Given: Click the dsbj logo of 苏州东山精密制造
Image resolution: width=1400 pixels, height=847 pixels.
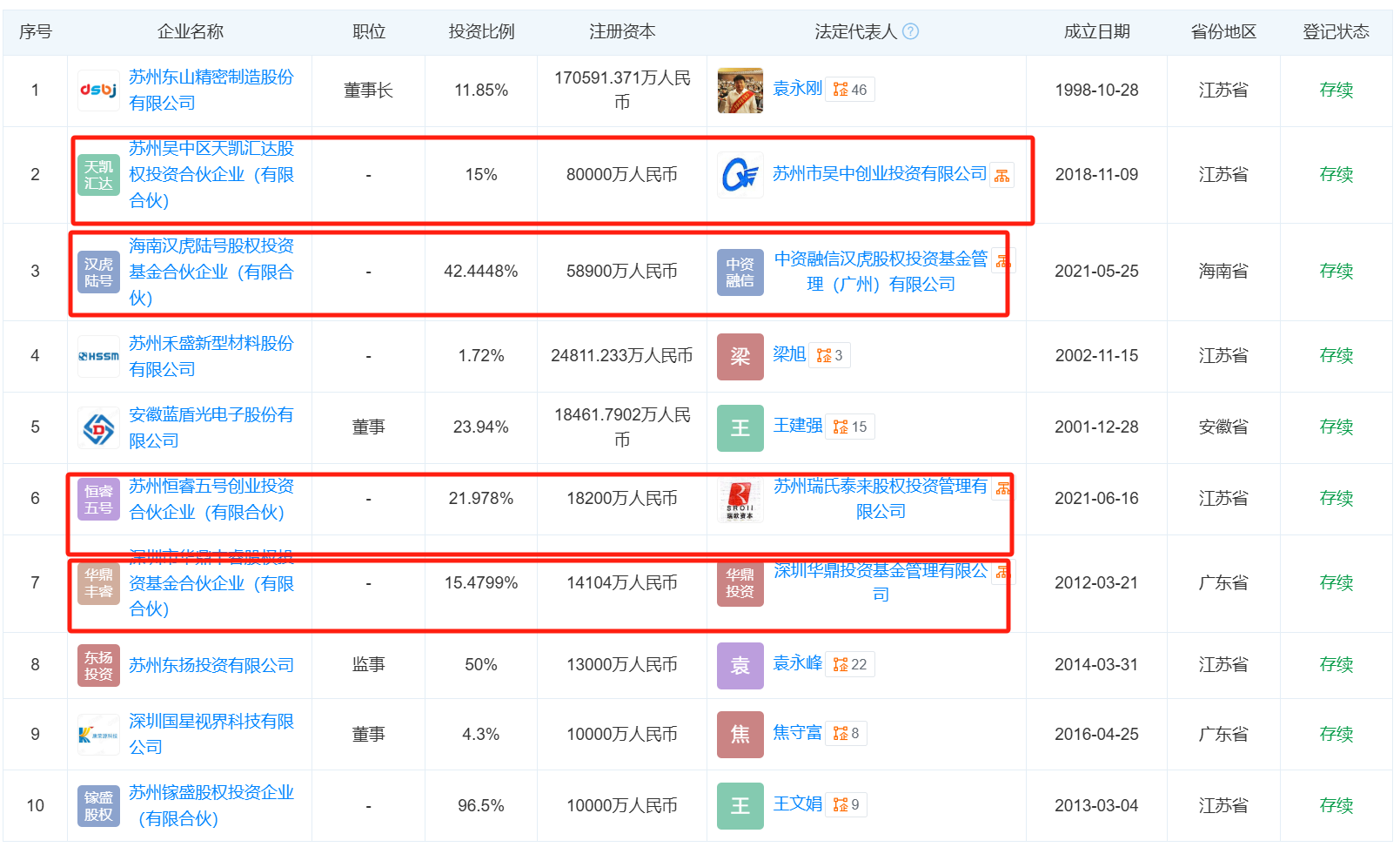Looking at the screenshot, I should click(98, 91).
